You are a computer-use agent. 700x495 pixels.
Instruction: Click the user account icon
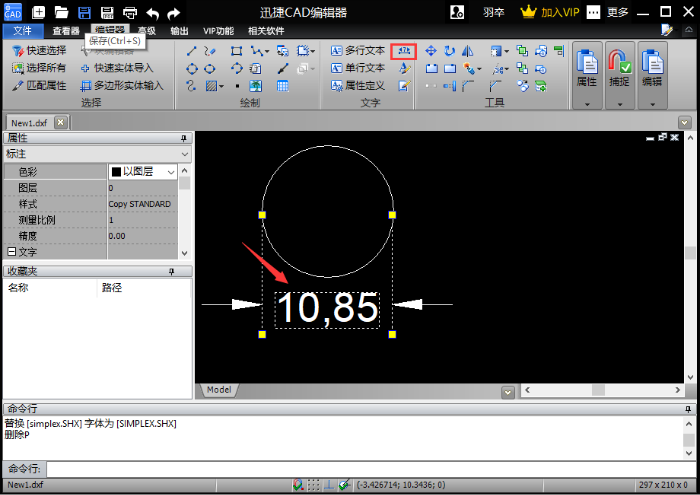pos(457,12)
